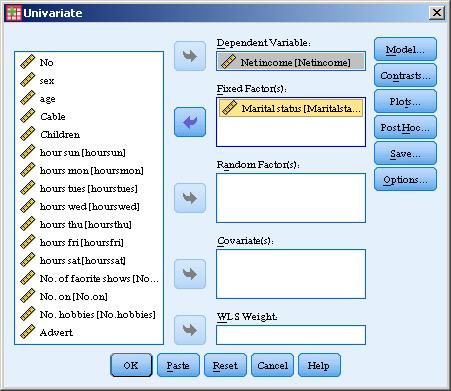The height and width of the screenshot is (391, 451).
Task: Select hour sun [hoursun] variable
Action: click(89, 152)
